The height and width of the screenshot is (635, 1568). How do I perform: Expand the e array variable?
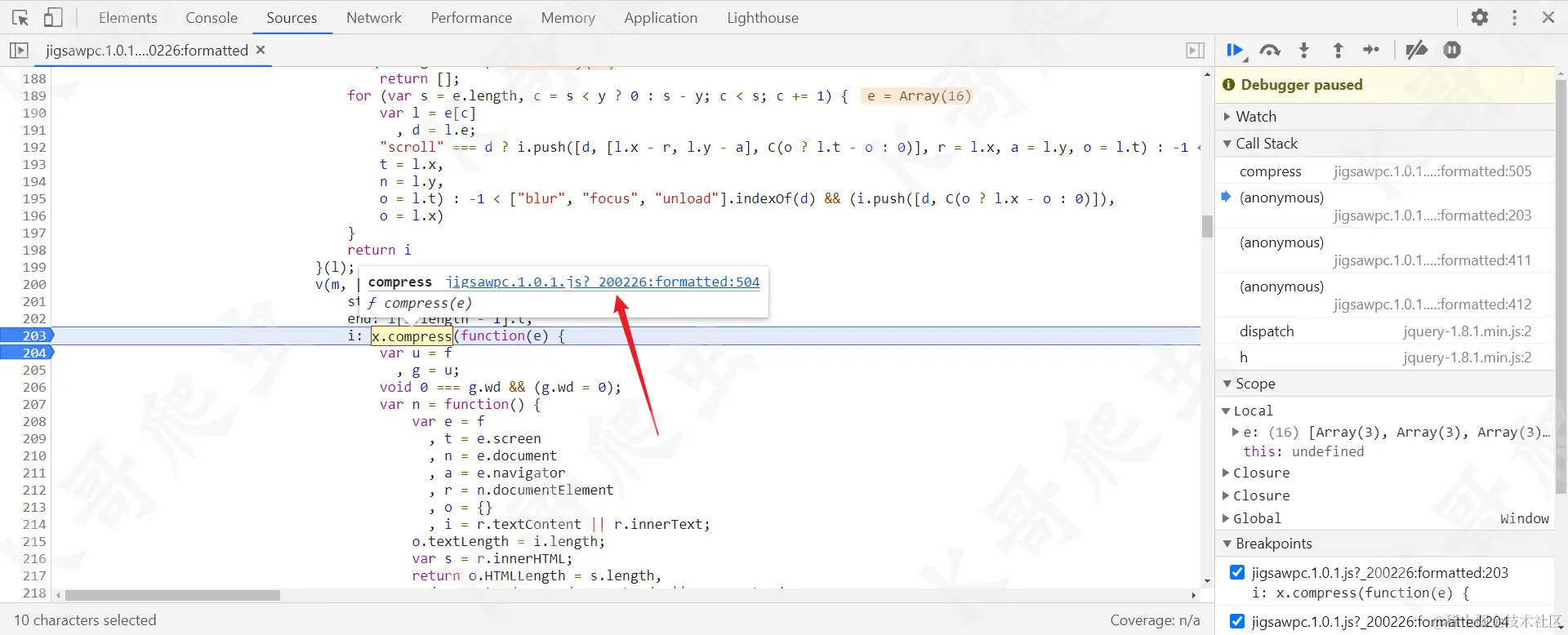[1236, 432]
